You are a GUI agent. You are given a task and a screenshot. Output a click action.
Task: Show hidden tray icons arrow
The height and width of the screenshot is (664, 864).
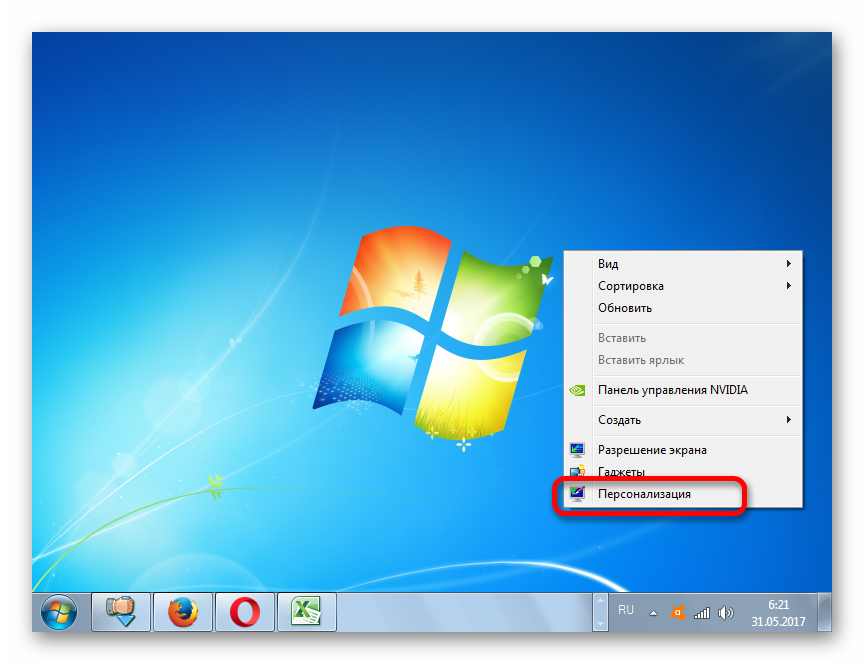click(653, 612)
